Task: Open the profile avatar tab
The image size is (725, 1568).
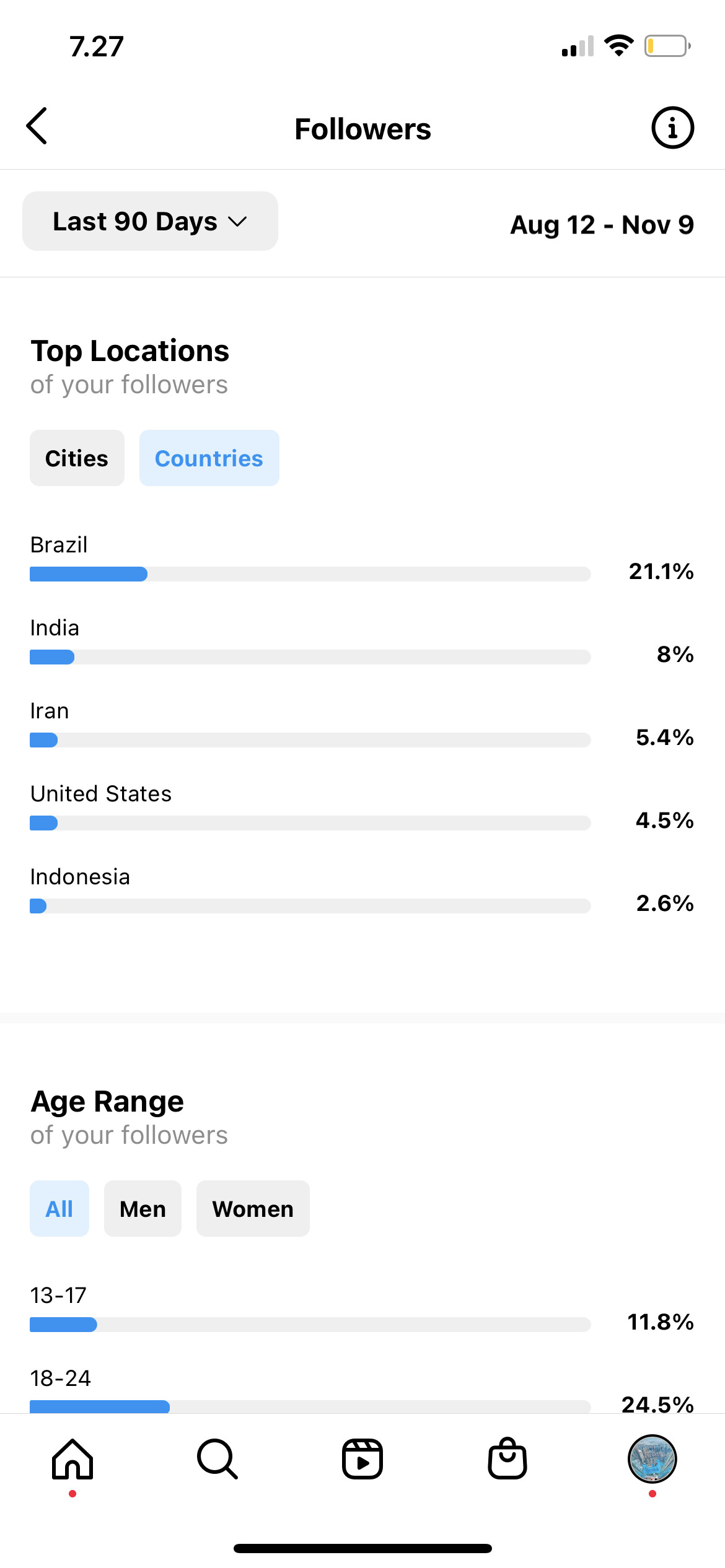Action: [x=652, y=1459]
